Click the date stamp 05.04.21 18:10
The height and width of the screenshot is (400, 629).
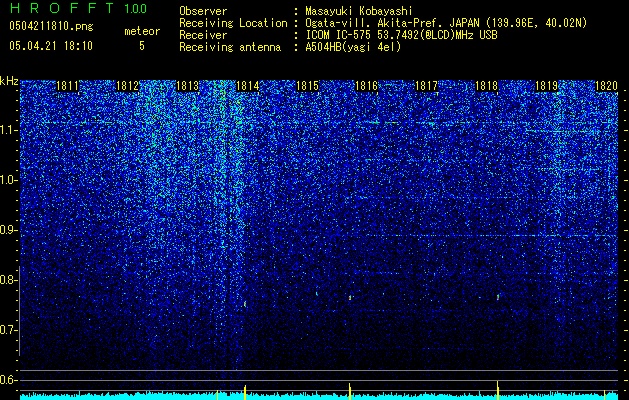tap(51, 46)
